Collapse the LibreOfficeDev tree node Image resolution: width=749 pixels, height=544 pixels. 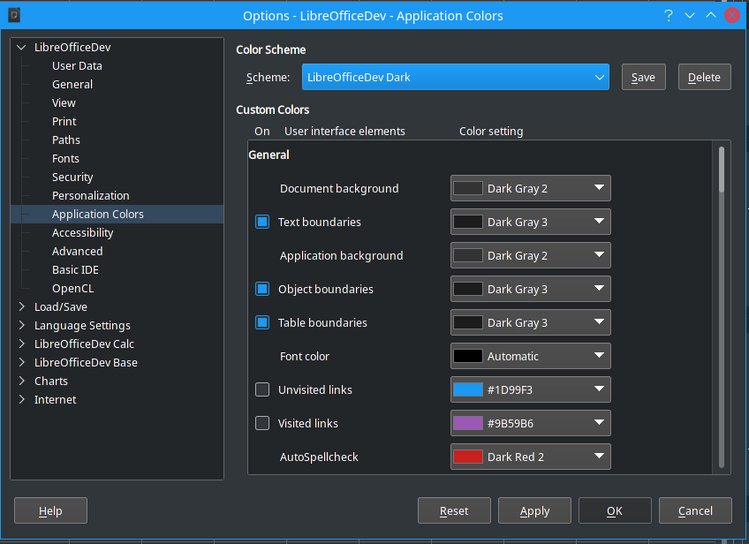coord(22,47)
